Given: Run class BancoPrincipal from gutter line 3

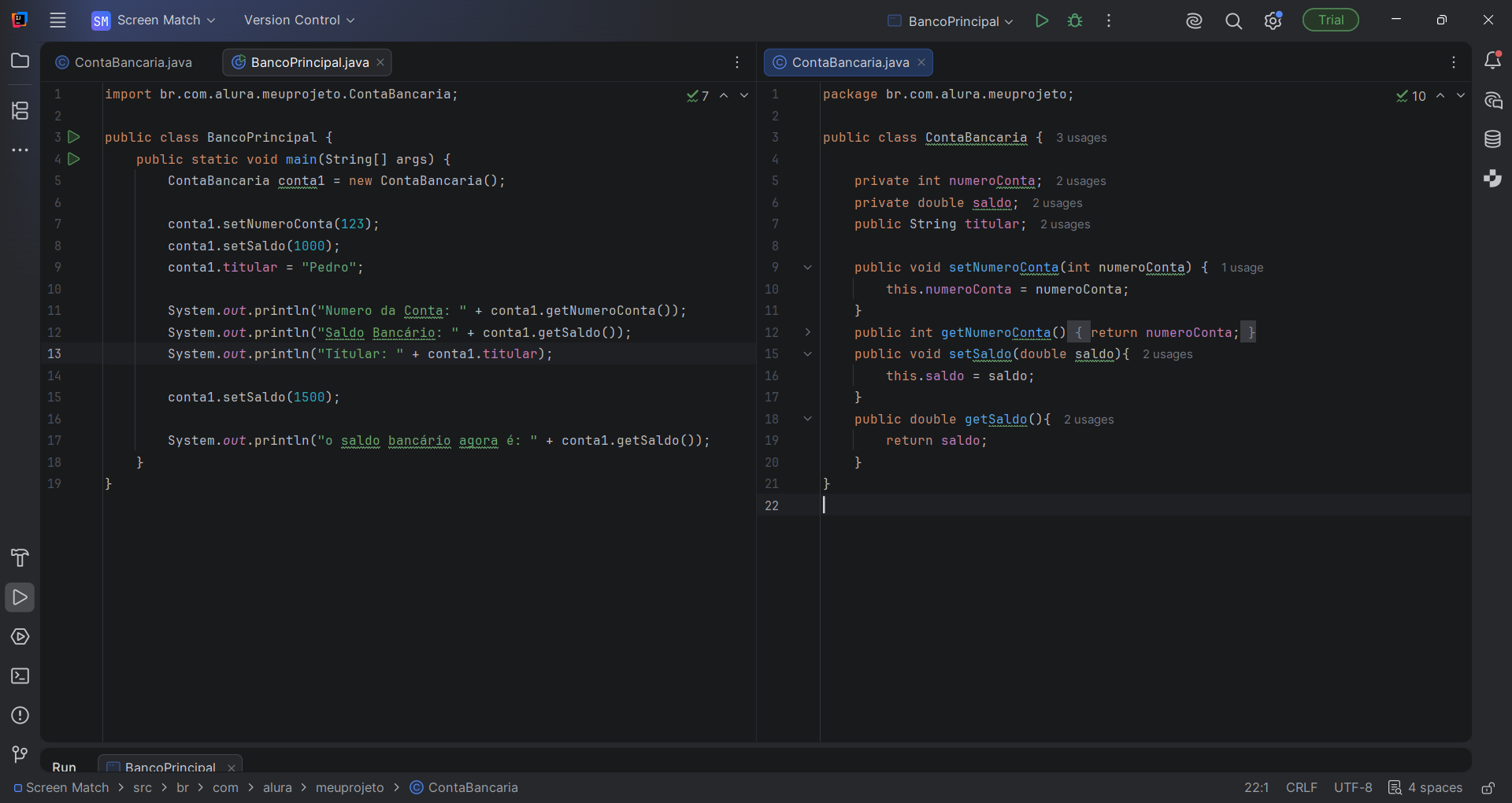Looking at the screenshot, I should [74, 137].
